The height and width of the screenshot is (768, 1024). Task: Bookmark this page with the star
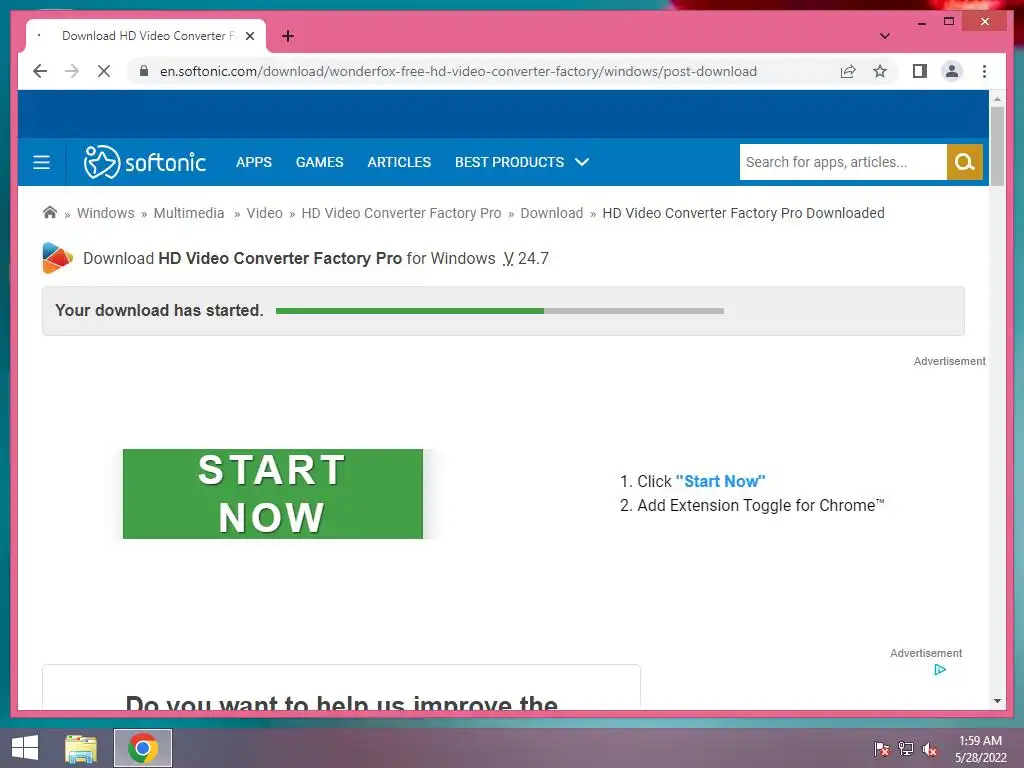(880, 71)
